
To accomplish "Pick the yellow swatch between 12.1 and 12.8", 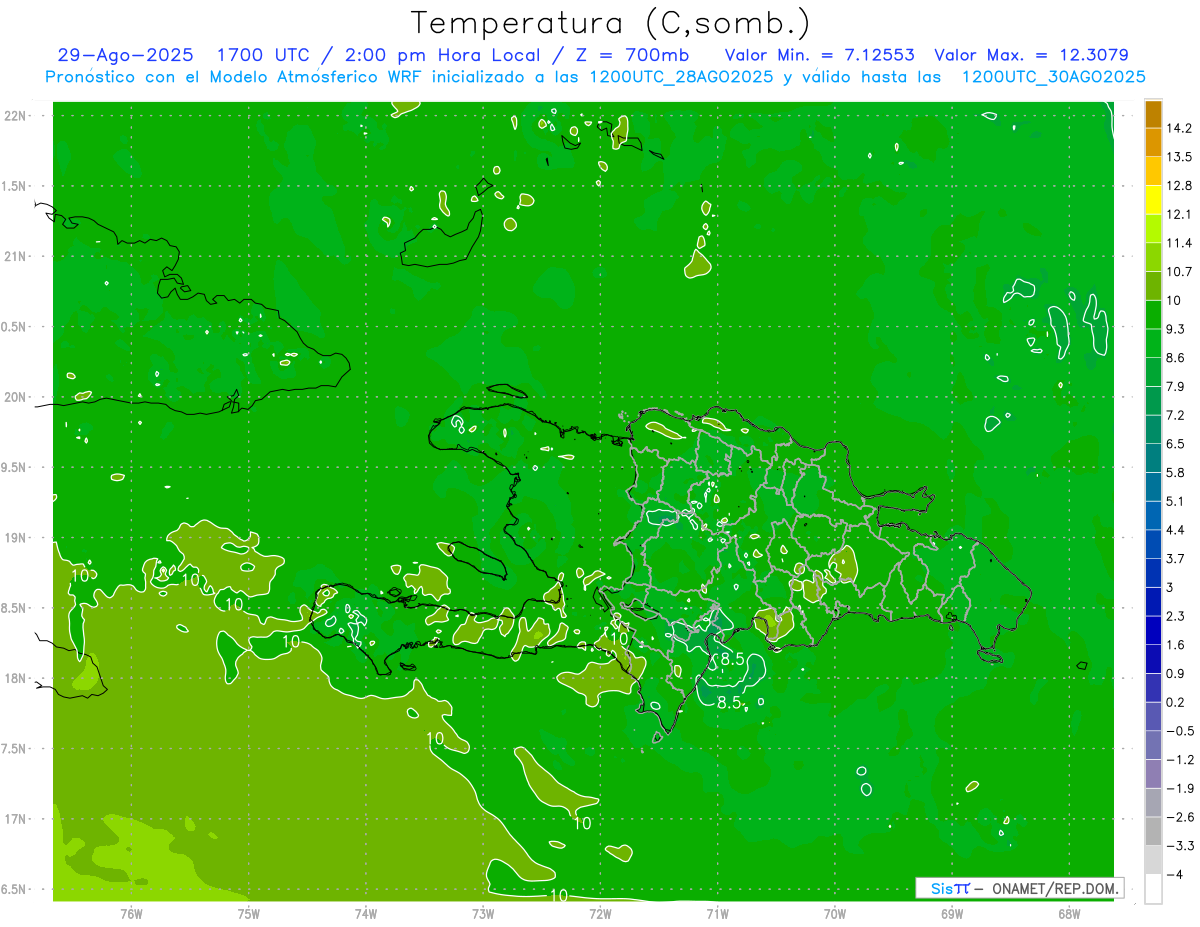I will click(1153, 200).
